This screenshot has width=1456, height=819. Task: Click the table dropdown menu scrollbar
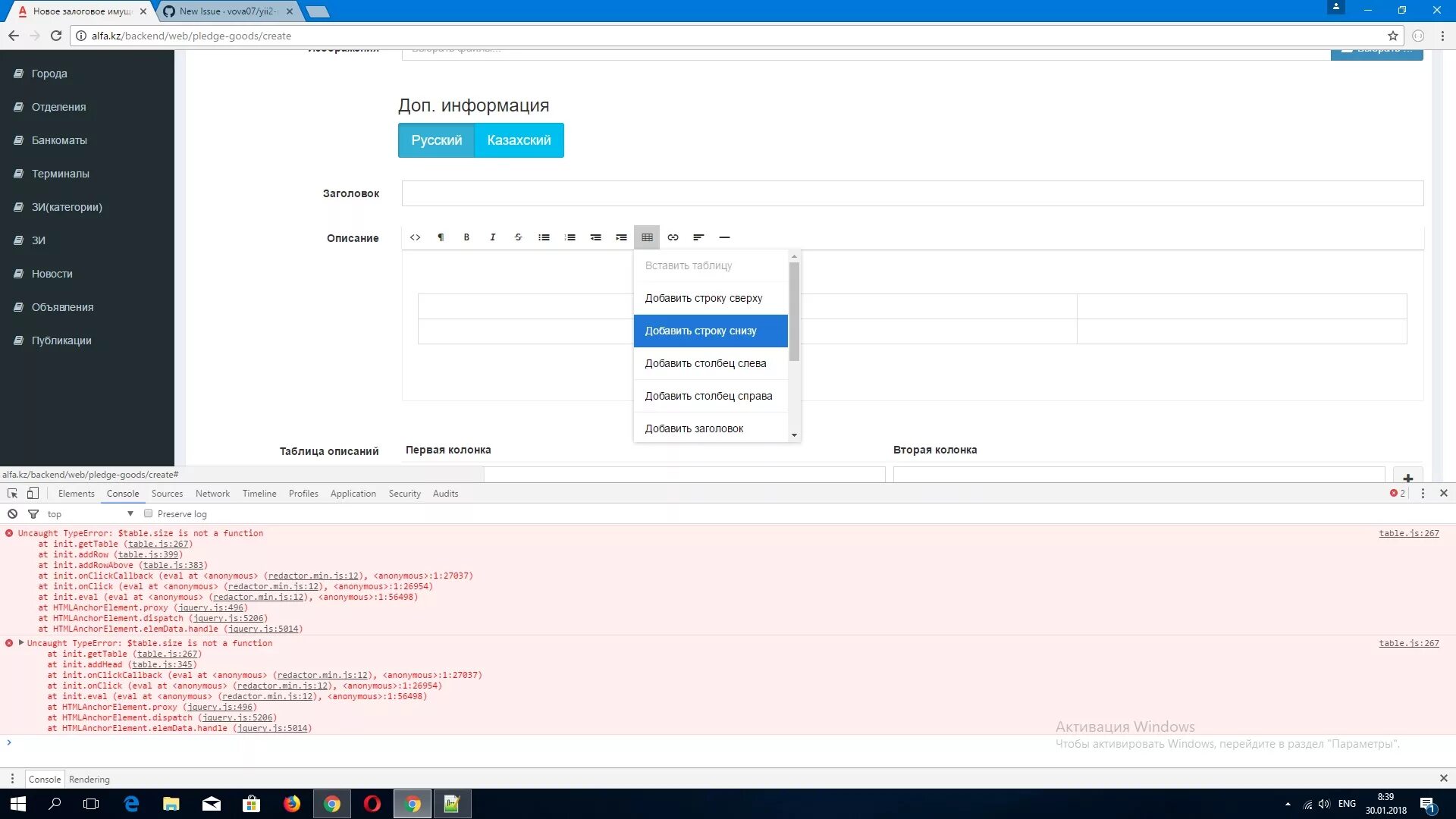pyautogui.click(x=794, y=311)
